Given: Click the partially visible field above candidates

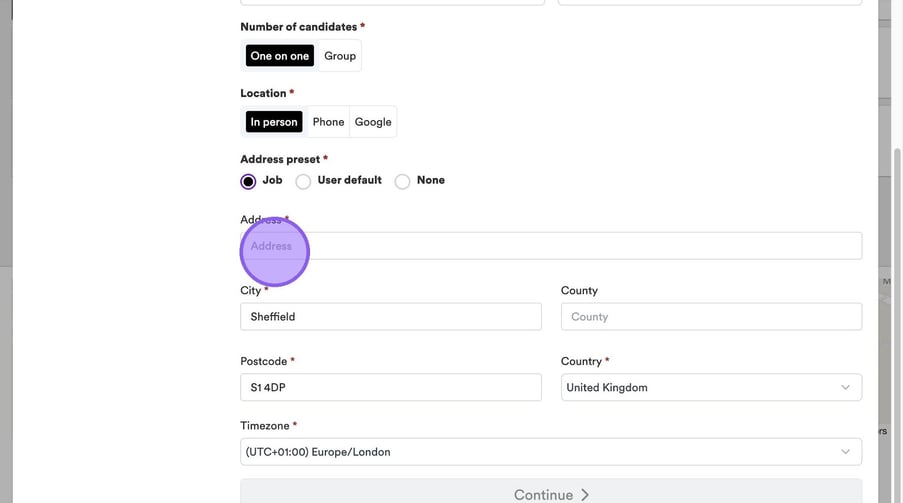Looking at the screenshot, I should click(x=392, y=2).
